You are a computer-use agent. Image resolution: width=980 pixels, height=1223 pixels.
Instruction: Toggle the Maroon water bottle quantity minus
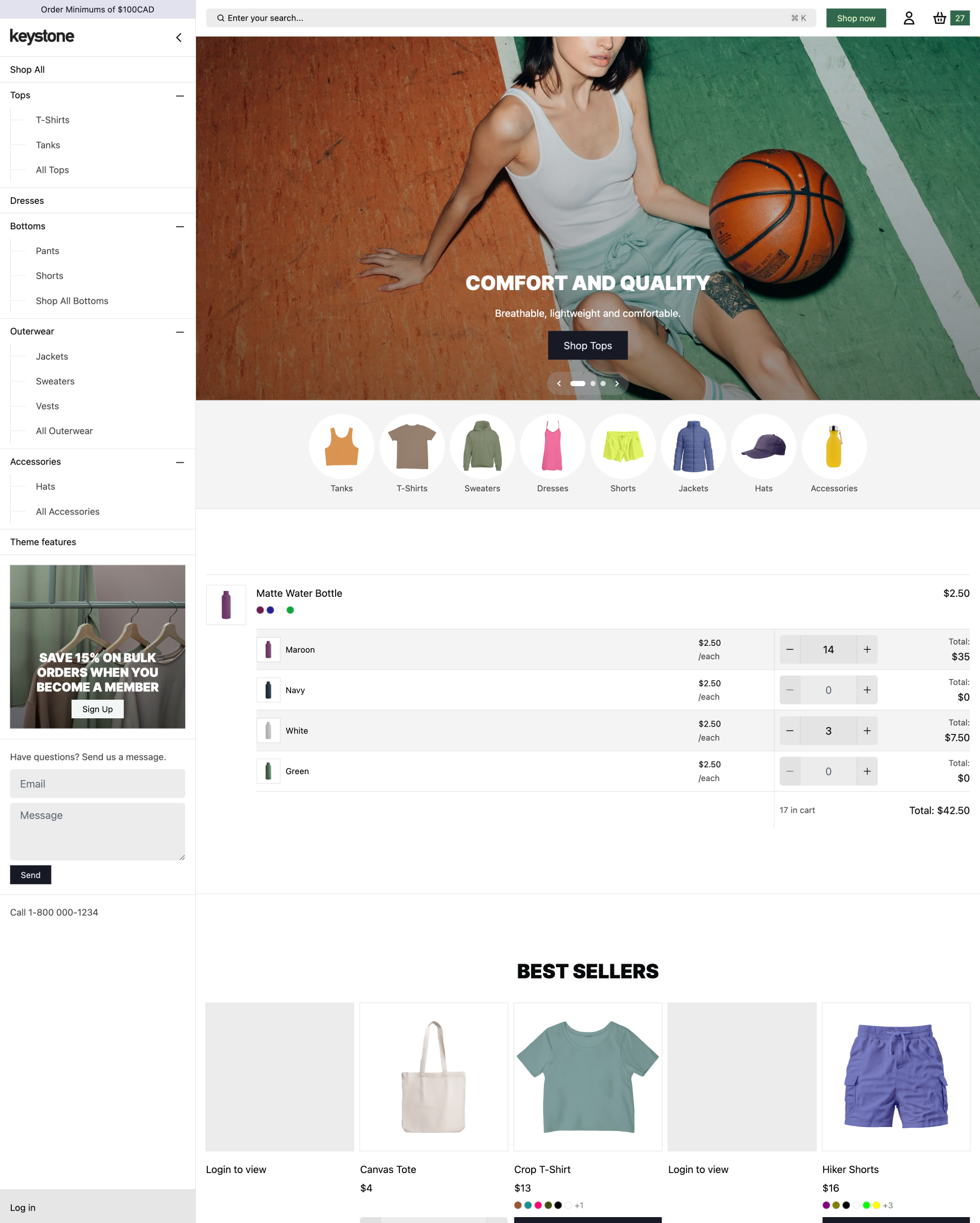[x=789, y=649]
